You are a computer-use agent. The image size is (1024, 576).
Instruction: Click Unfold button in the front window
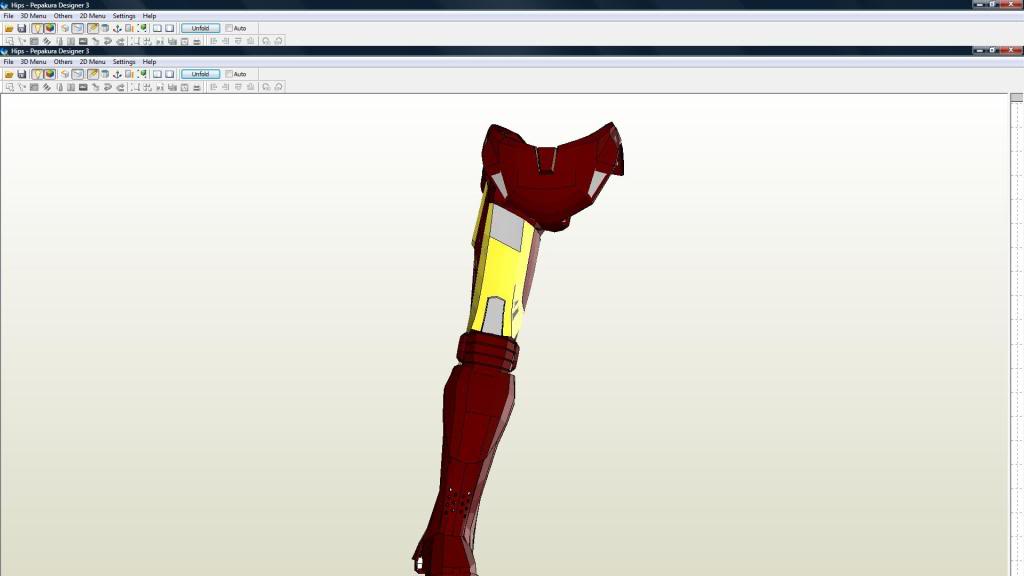click(200, 74)
